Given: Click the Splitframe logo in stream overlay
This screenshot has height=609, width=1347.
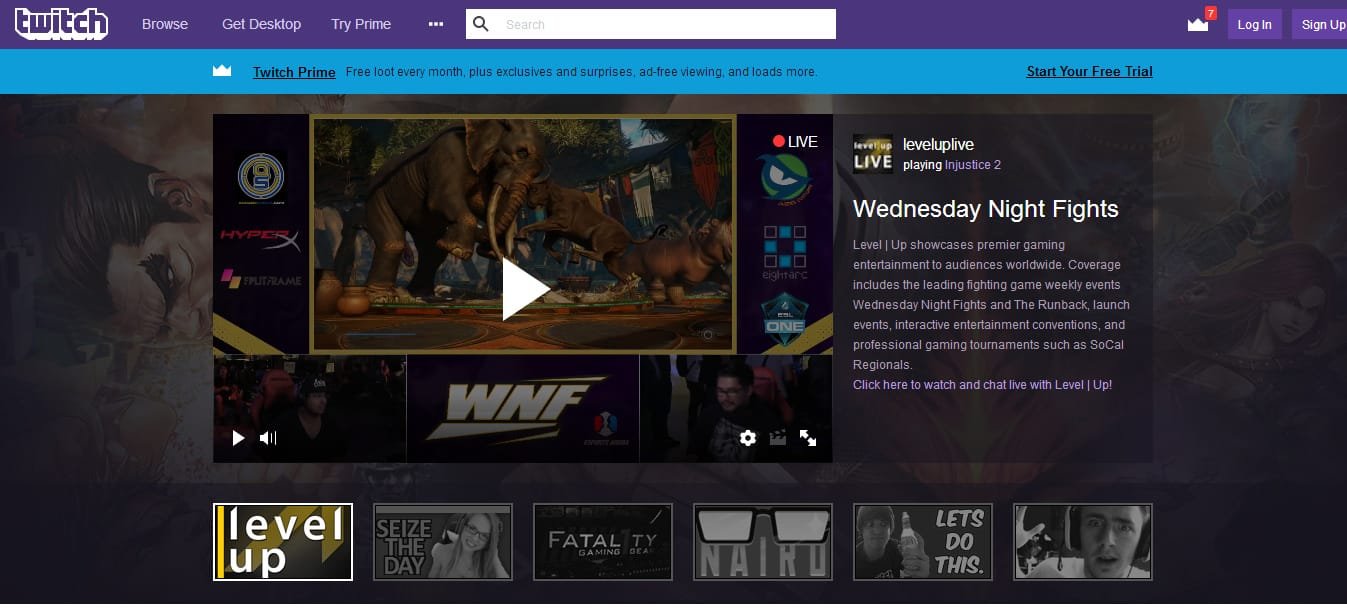Looking at the screenshot, I should 261,279.
